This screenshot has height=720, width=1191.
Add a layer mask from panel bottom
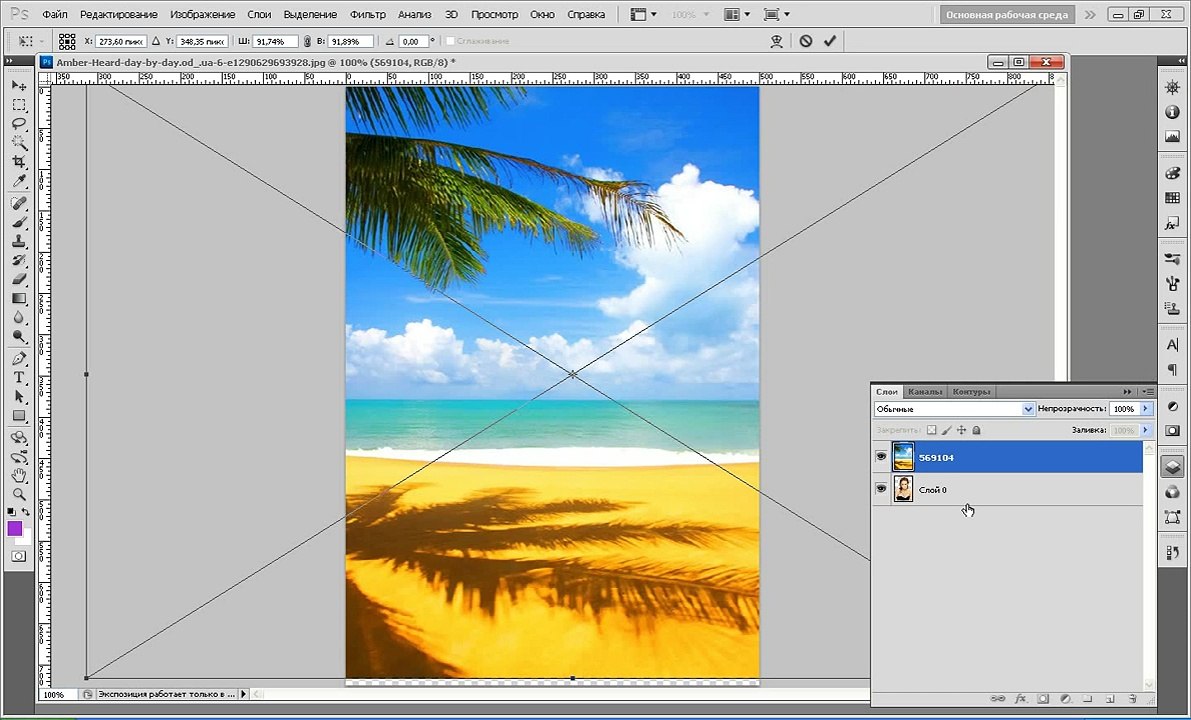[1042, 698]
